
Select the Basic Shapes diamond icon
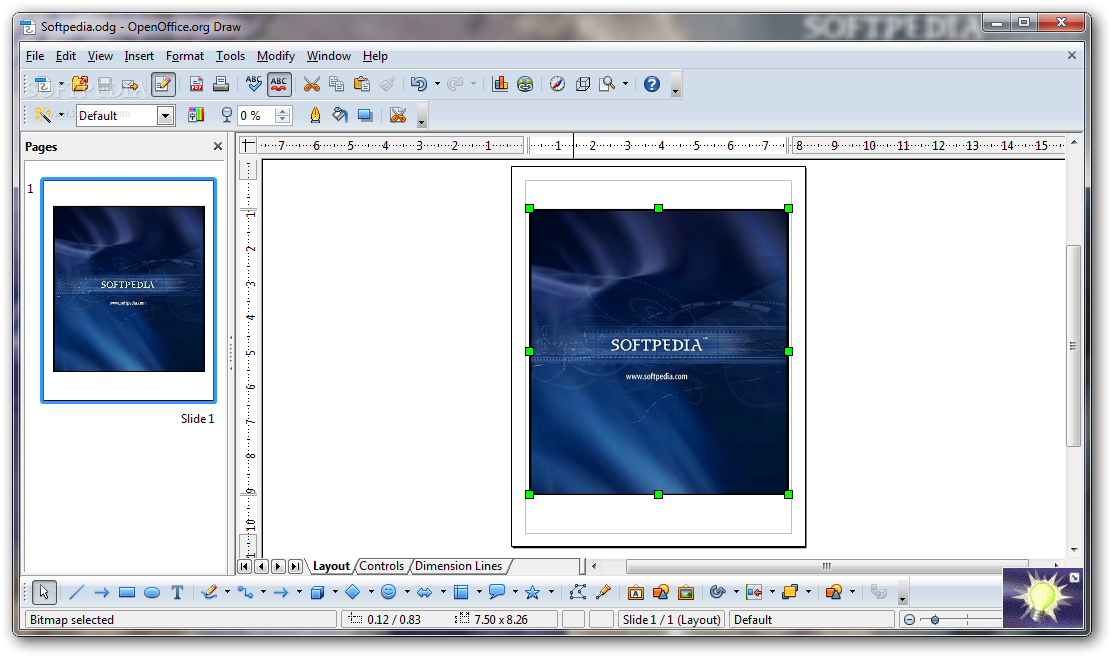[352, 592]
